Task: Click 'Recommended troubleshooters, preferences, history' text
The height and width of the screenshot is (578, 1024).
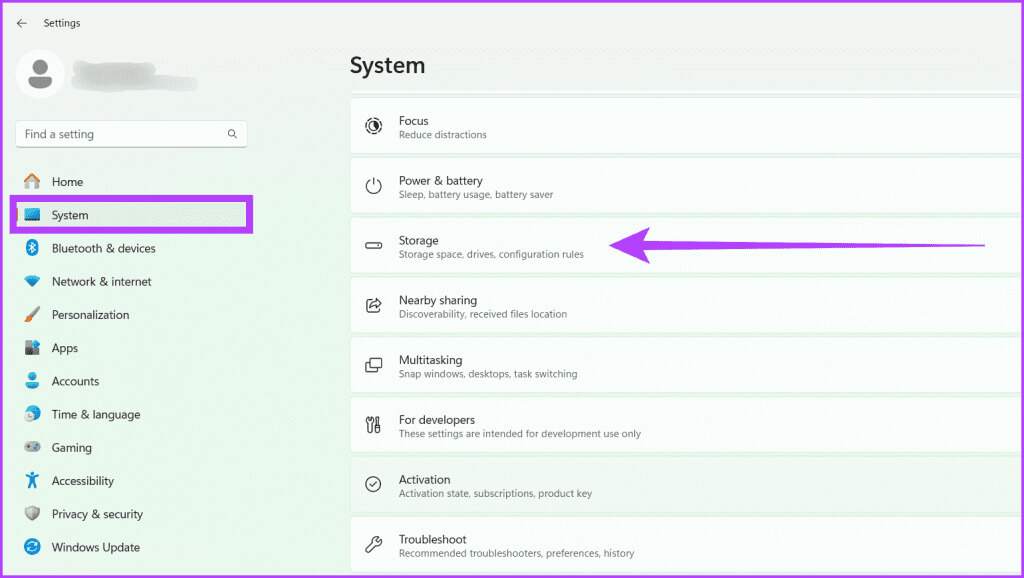Action: click(517, 553)
